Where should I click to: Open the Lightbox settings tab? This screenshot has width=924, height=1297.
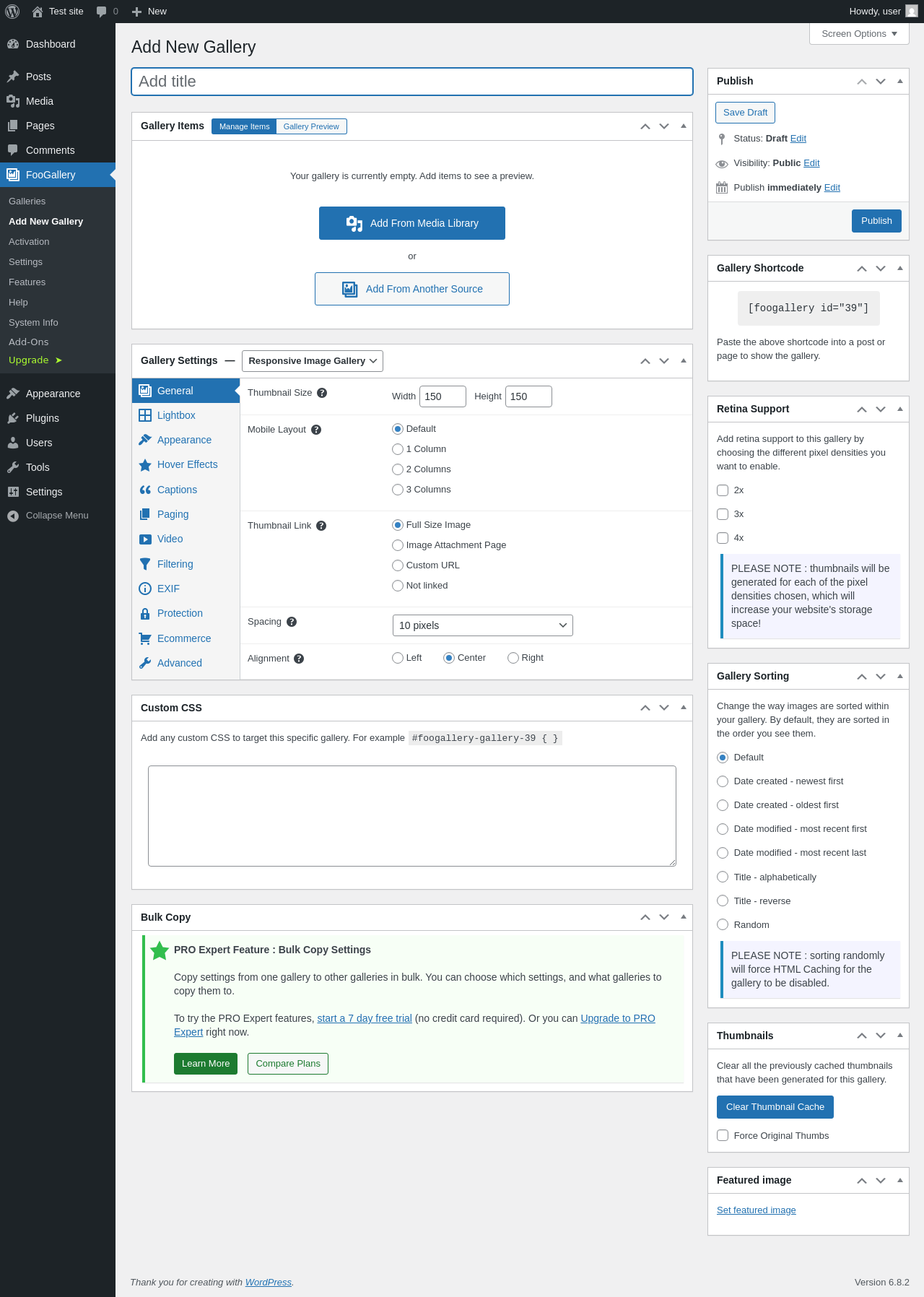(186, 415)
